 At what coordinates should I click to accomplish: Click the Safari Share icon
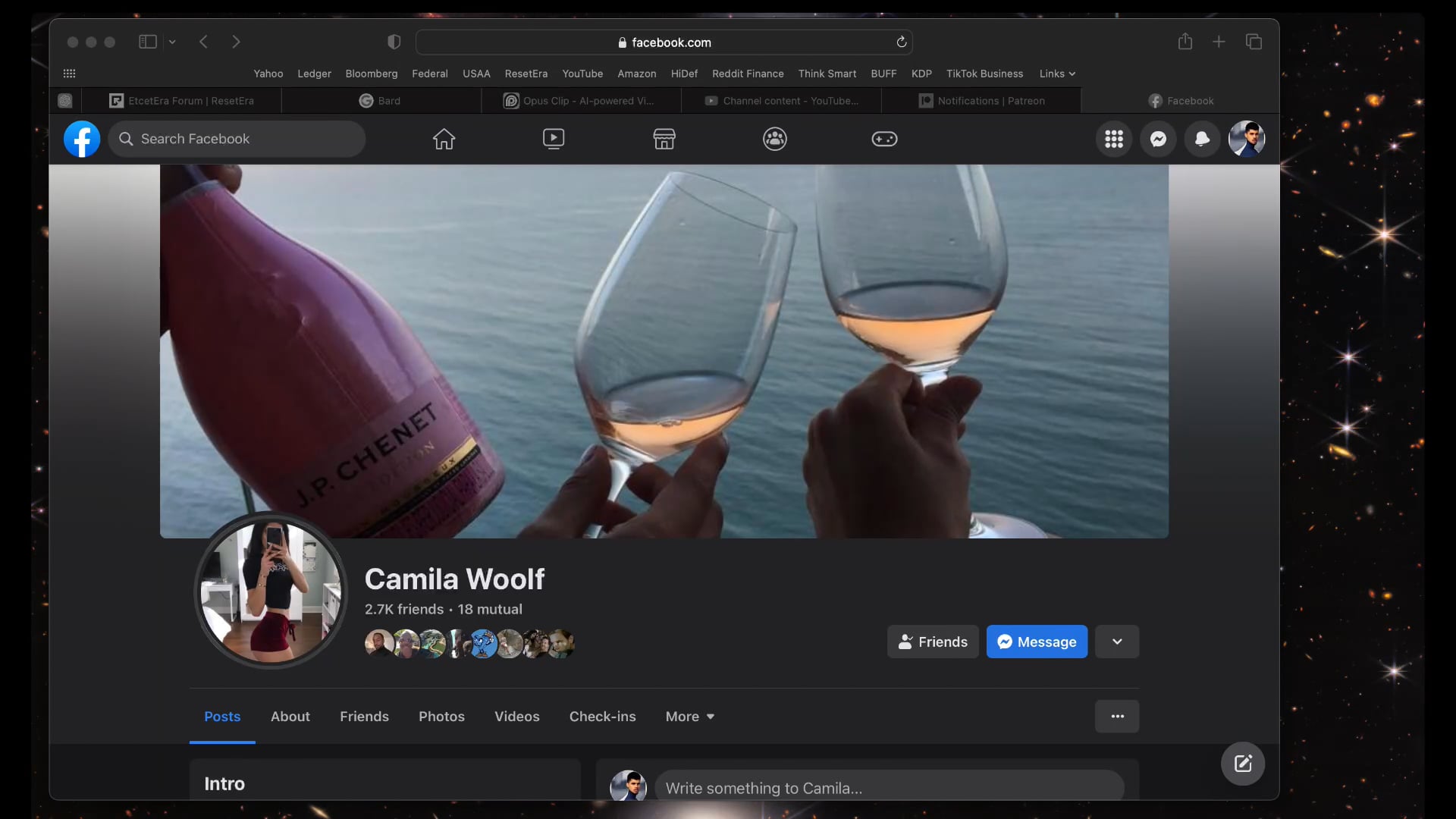point(1185,42)
